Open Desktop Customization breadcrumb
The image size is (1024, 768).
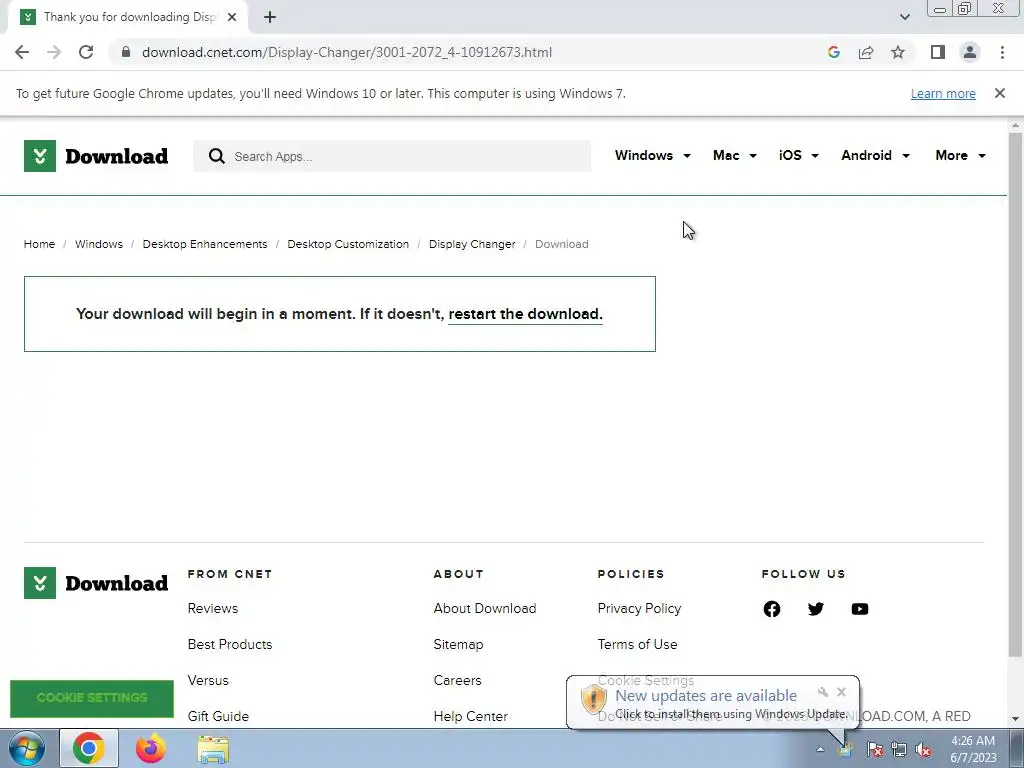pyautogui.click(x=347, y=244)
